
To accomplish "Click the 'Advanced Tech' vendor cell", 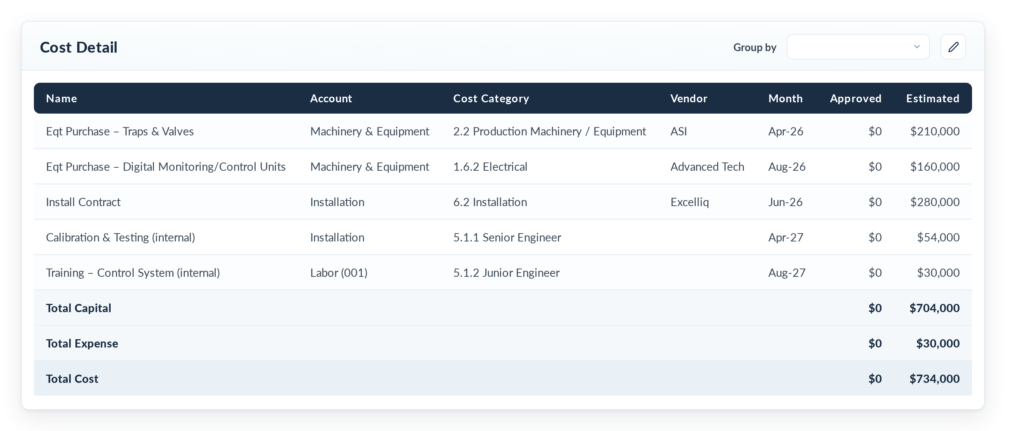I will coord(707,167).
